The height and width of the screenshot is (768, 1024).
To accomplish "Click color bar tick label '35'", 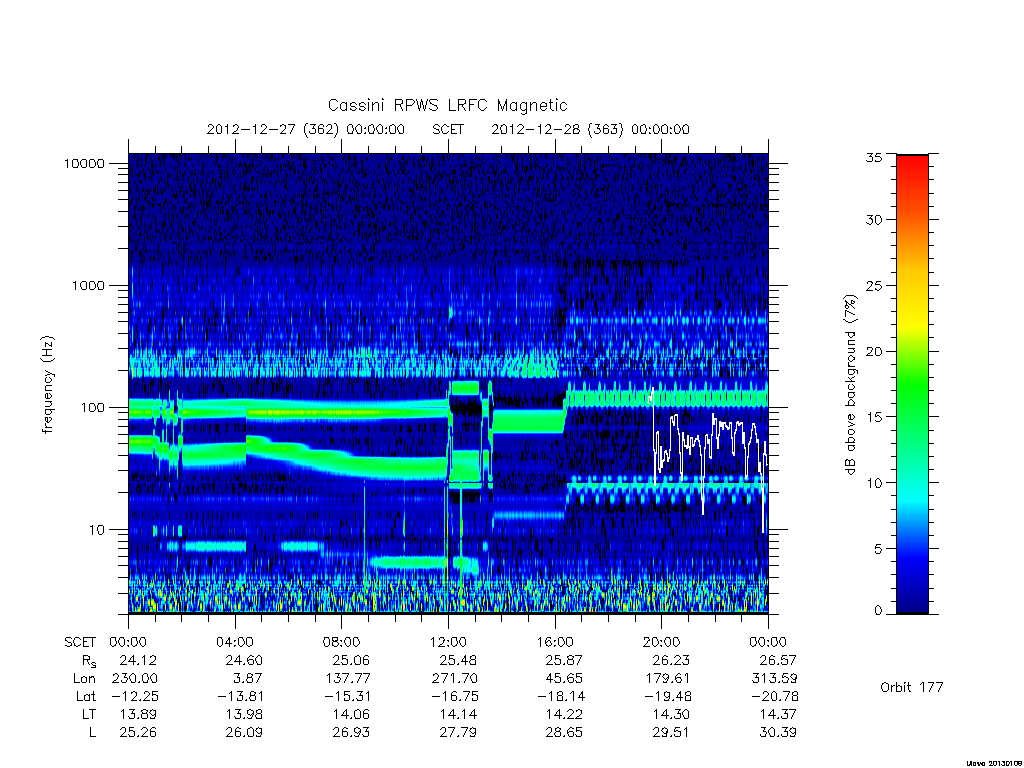I will (x=873, y=157).
